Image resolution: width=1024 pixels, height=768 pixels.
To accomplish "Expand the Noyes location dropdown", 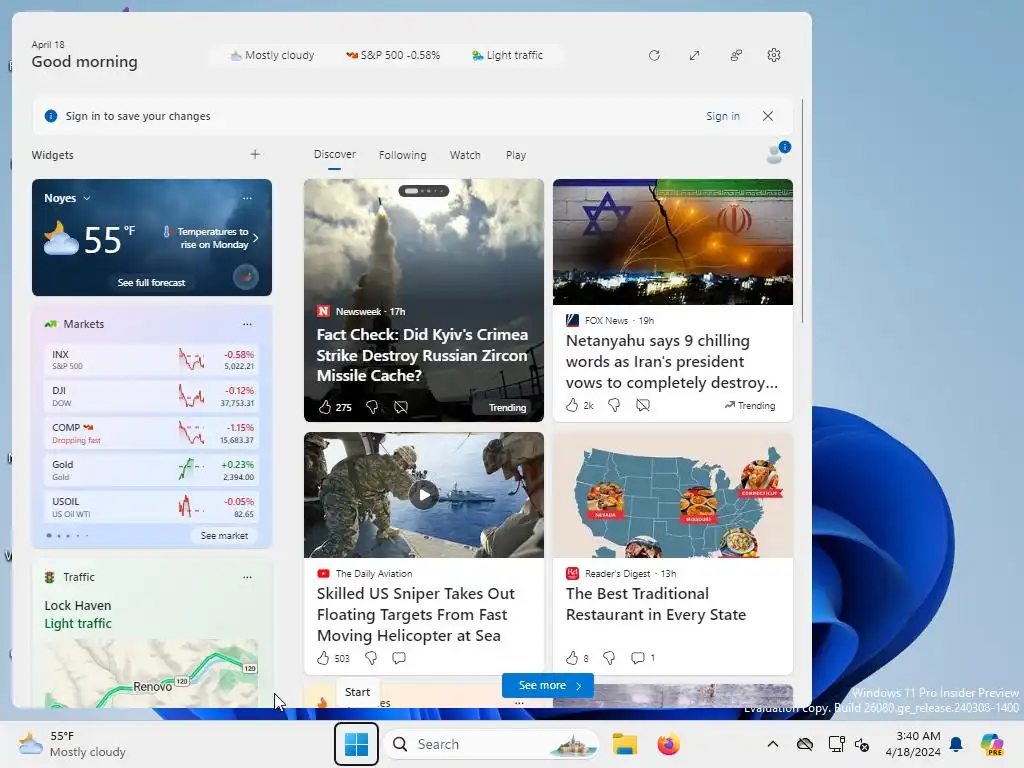I will pyautogui.click(x=87, y=198).
